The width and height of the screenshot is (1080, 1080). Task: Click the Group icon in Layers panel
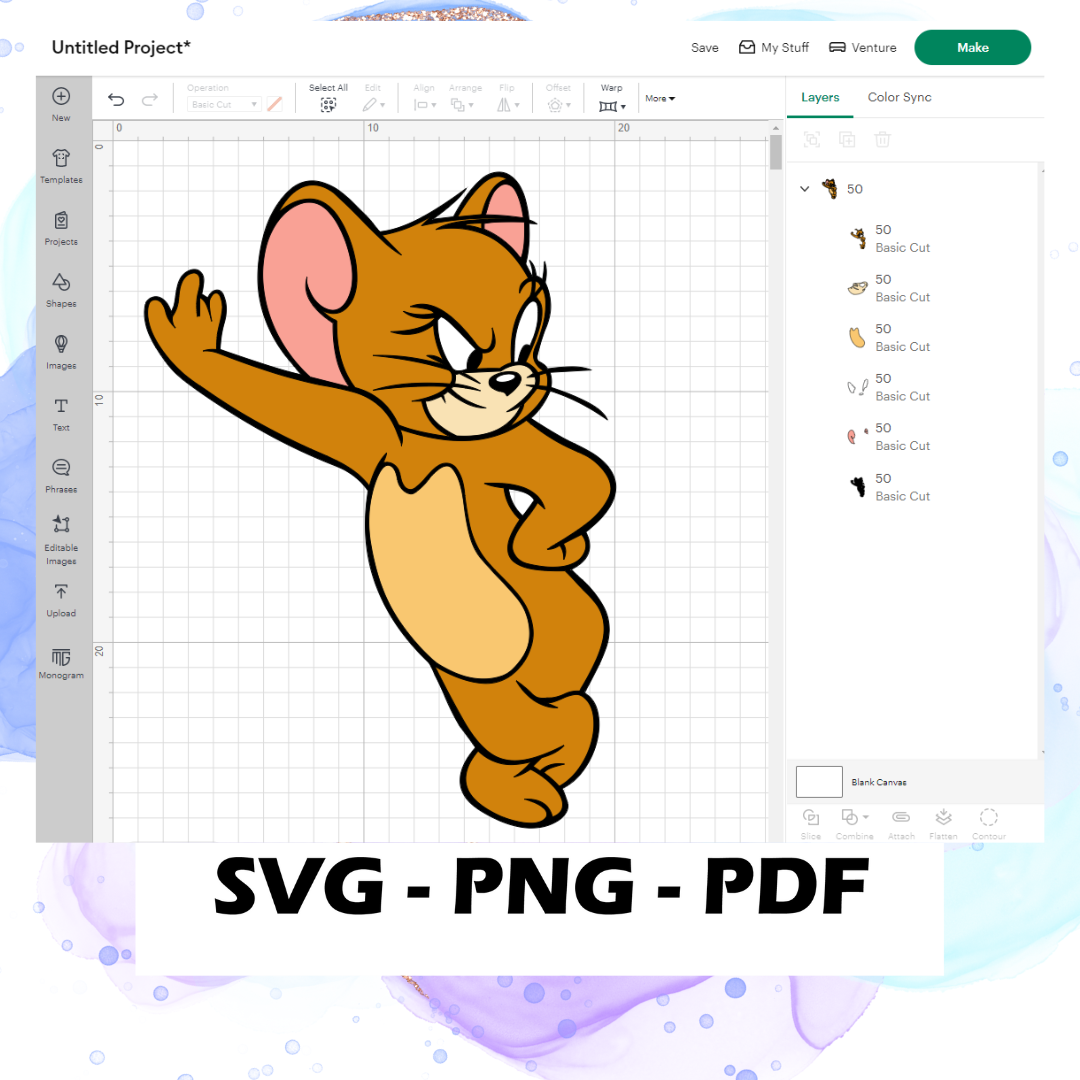(811, 140)
